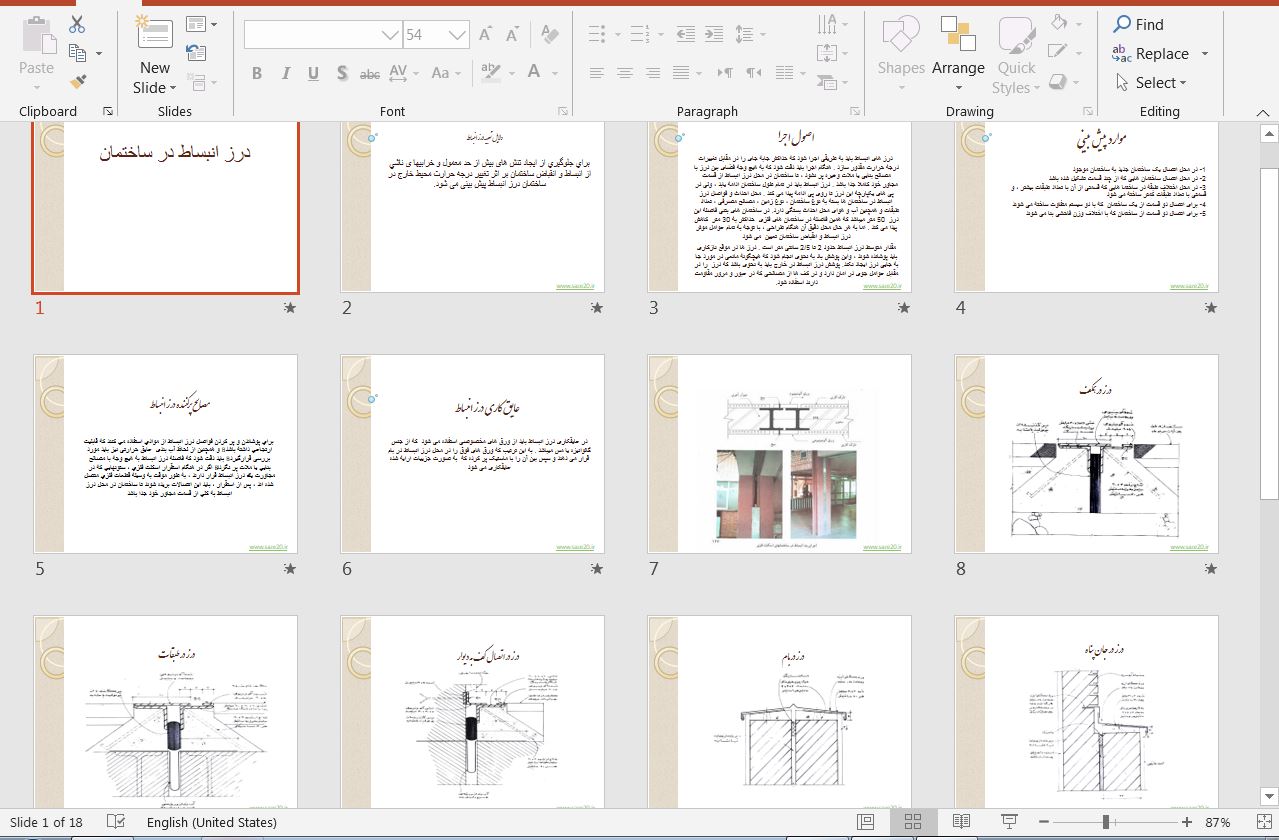1279x840 pixels.
Task: Select slide 7 thumbnail with photos
Action: pyautogui.click(x=779, y=454)
